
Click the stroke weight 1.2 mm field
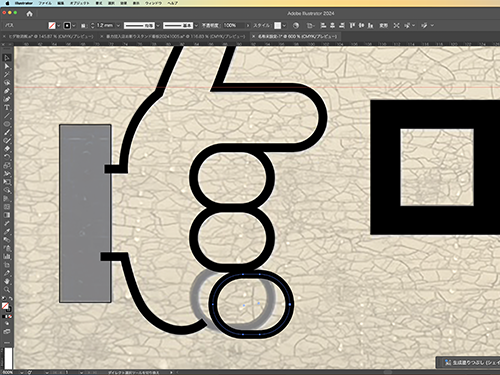pyautogui.click(x=105, y=25)
